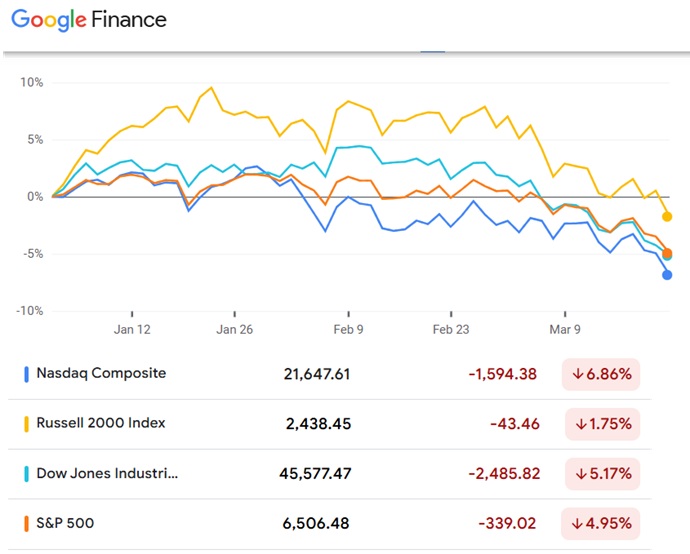Open the S&P 500 index row

tap(330, 524)
